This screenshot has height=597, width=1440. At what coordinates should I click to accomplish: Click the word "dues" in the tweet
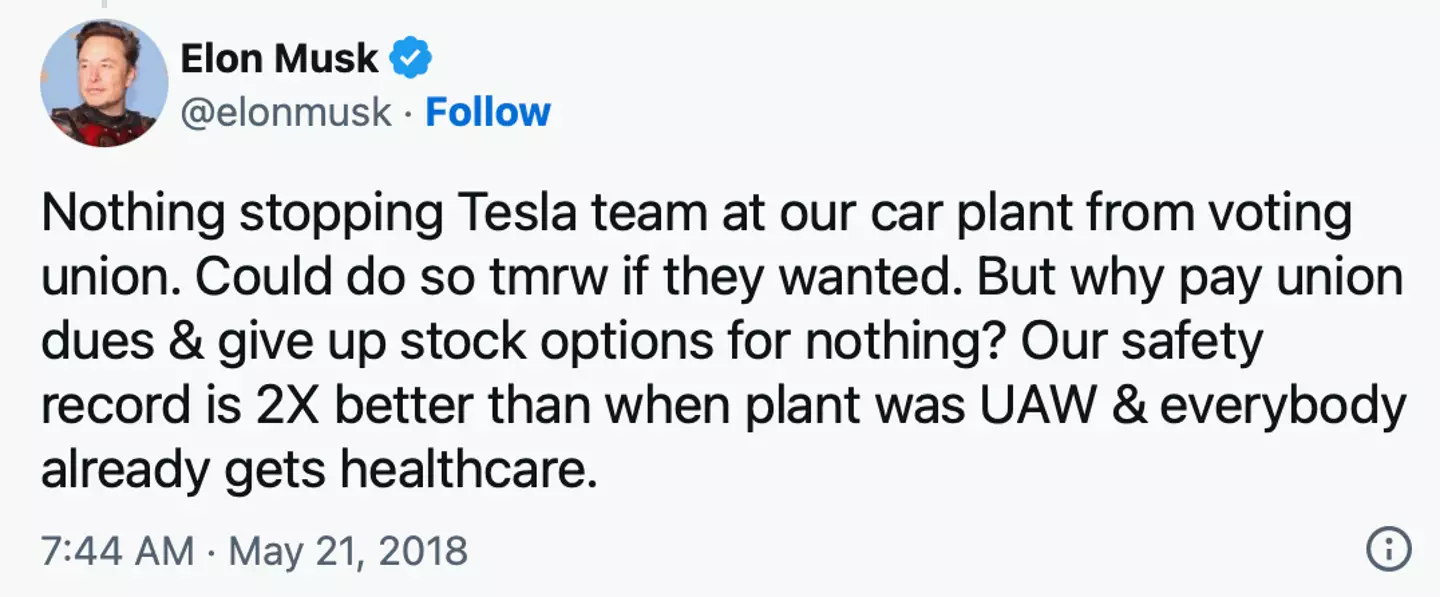click(96, 342)
